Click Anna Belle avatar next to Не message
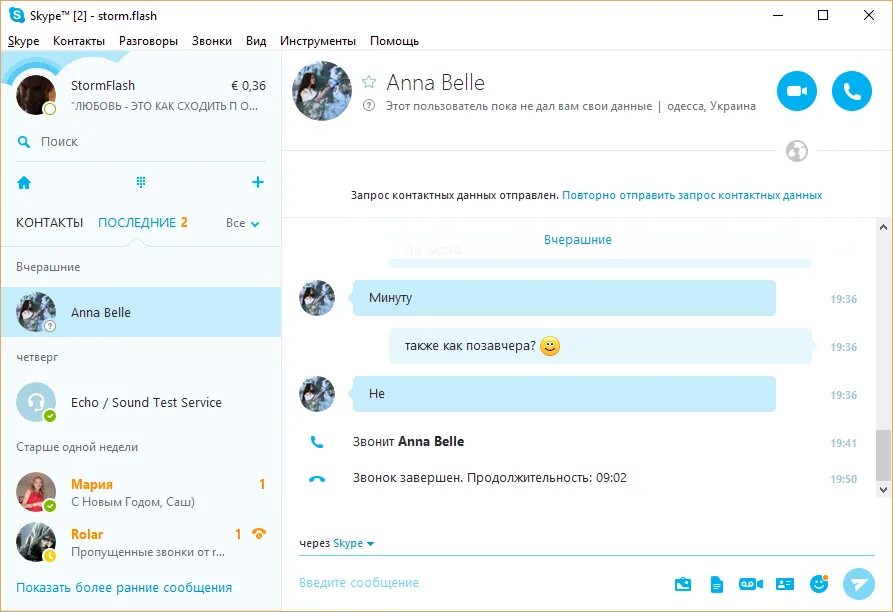The image size is (893, 612). [317, 394]
